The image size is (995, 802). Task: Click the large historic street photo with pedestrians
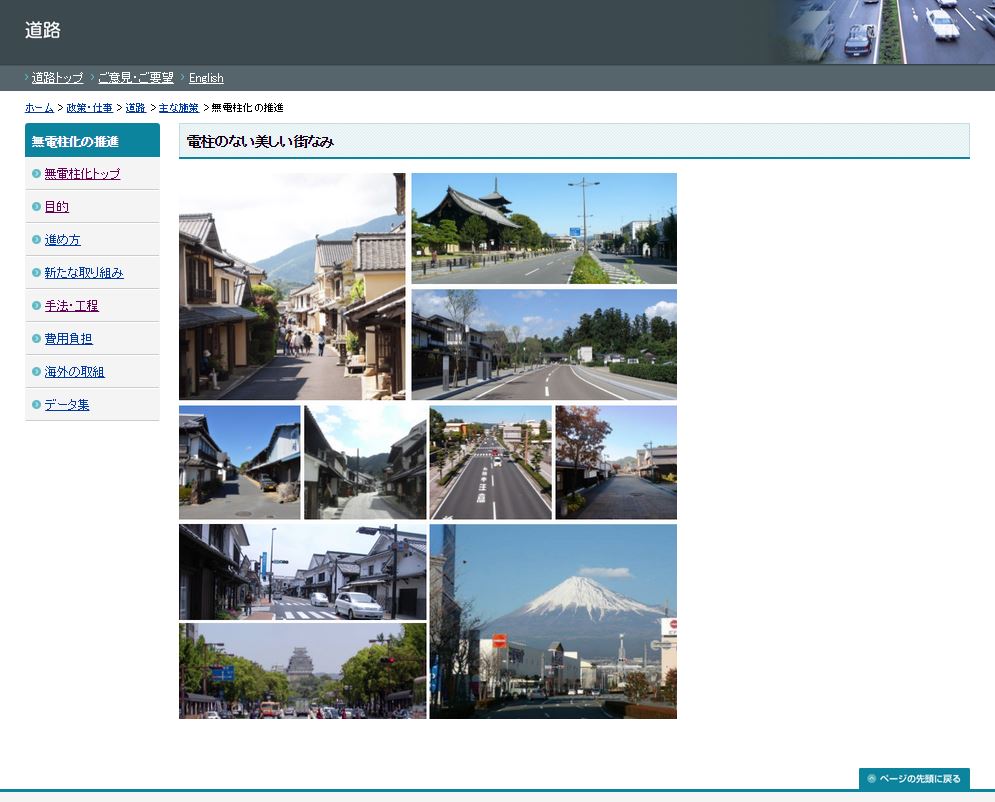coord(292,287)
